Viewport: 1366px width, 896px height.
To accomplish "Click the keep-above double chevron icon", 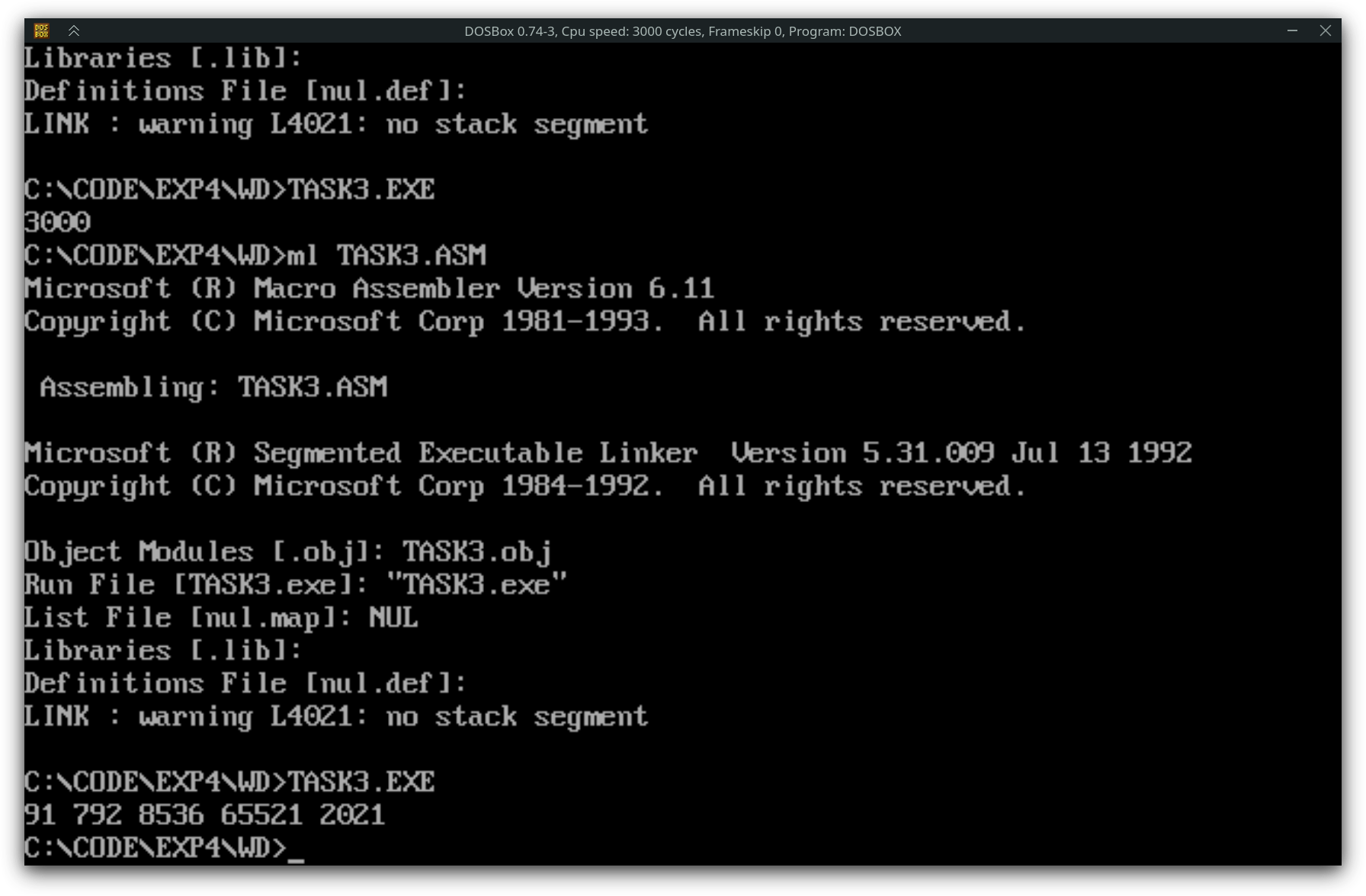I will (74, 30).
